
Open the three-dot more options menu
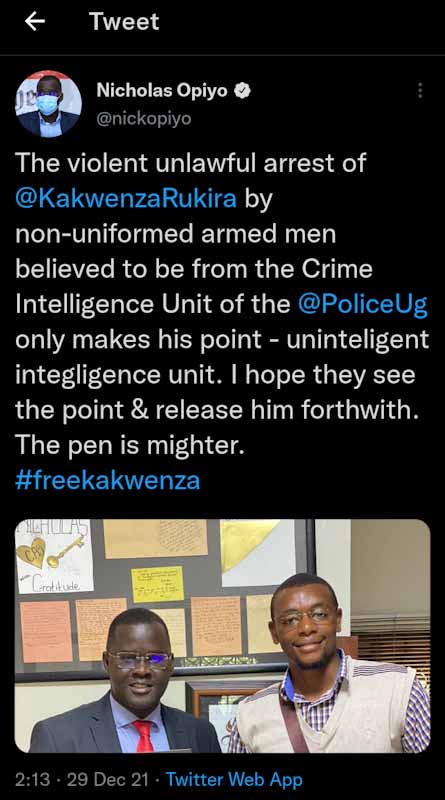click(x=419, y=91)
